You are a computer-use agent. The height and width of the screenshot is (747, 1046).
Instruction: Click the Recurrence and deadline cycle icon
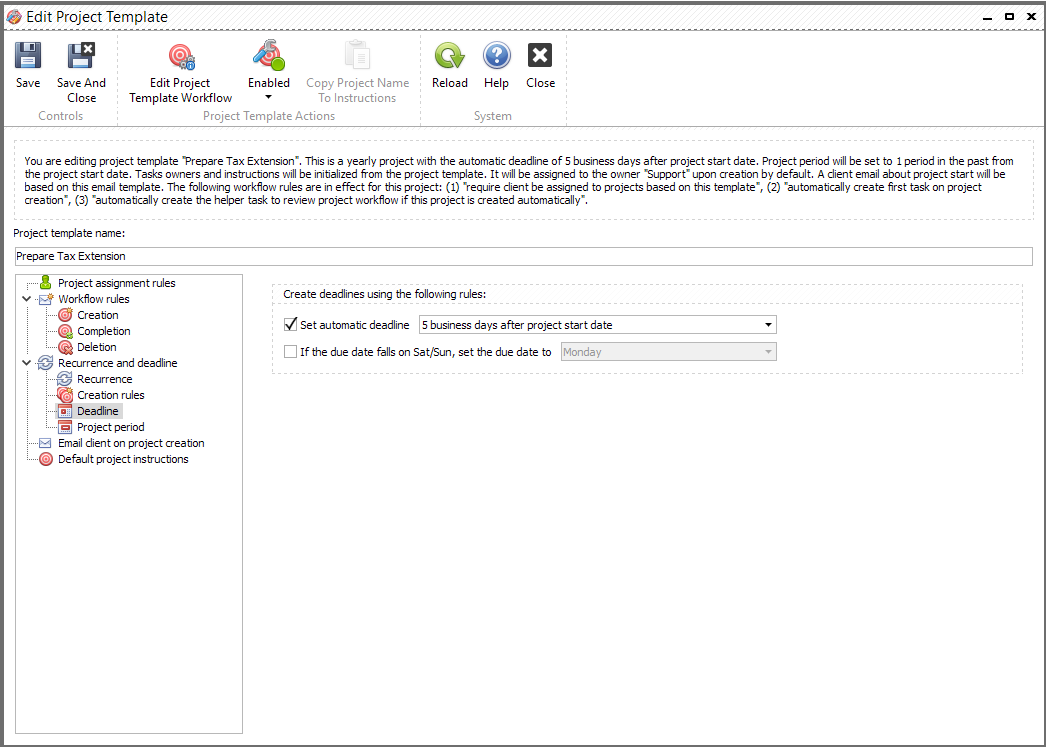45,363
